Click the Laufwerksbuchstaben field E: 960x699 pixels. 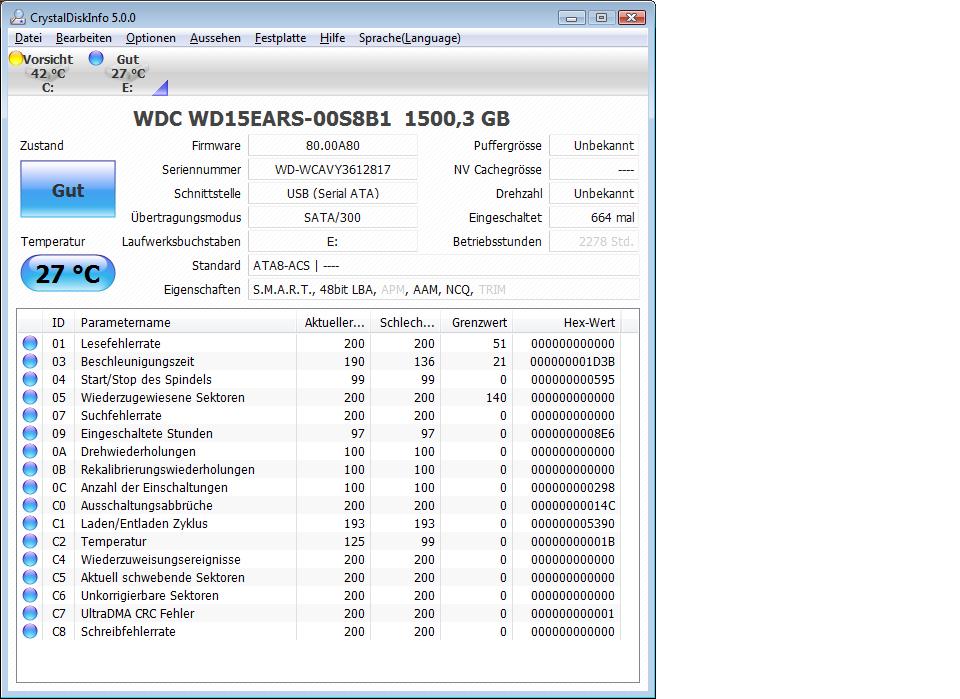tap(332, 241)
